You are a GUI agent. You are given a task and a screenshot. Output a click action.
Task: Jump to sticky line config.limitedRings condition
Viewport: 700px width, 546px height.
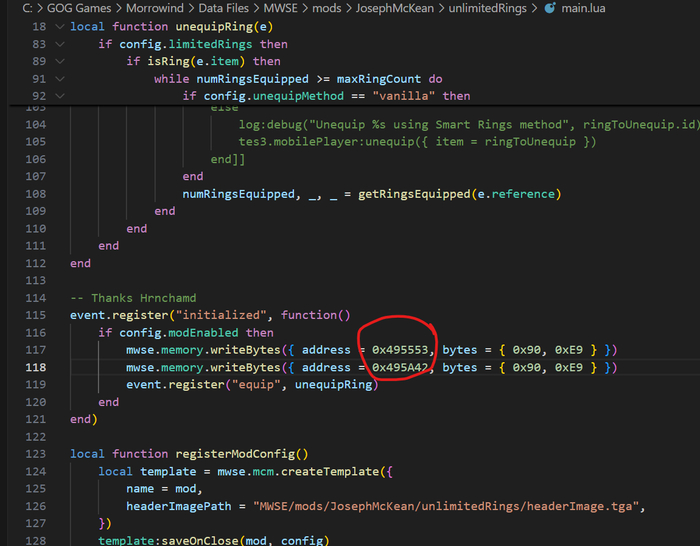point(204,44)
